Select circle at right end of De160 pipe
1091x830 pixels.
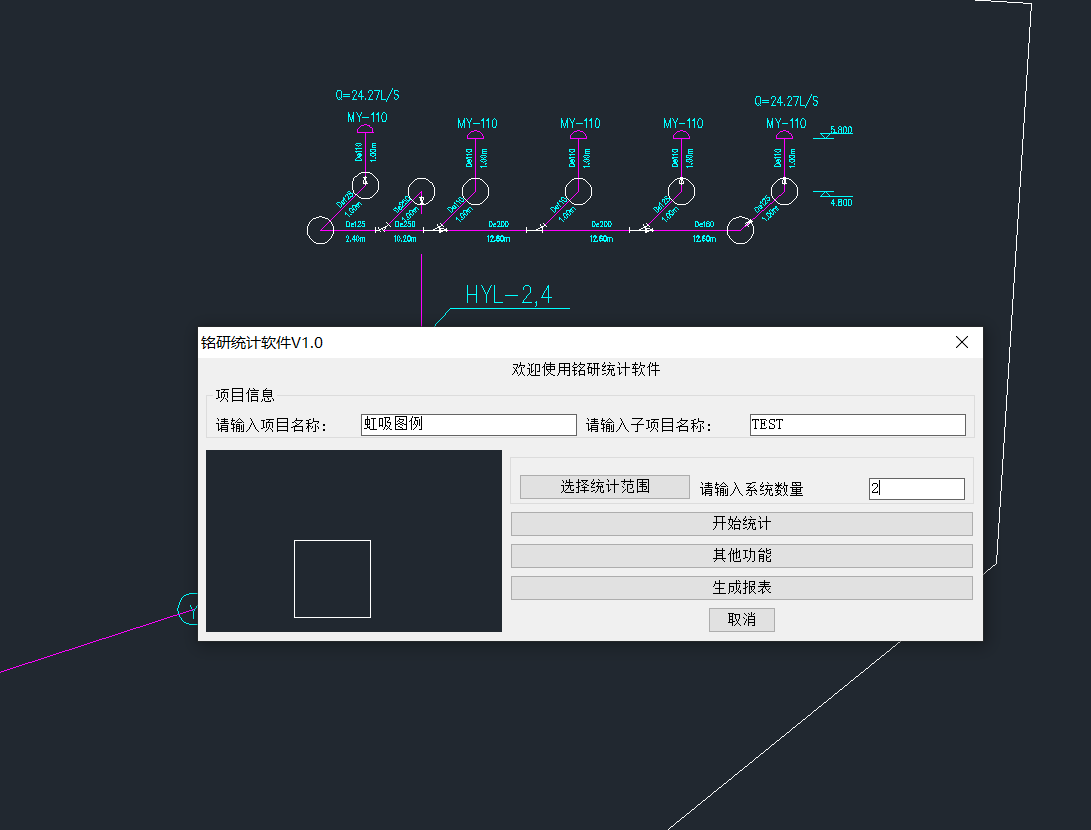tap(742, 230)
